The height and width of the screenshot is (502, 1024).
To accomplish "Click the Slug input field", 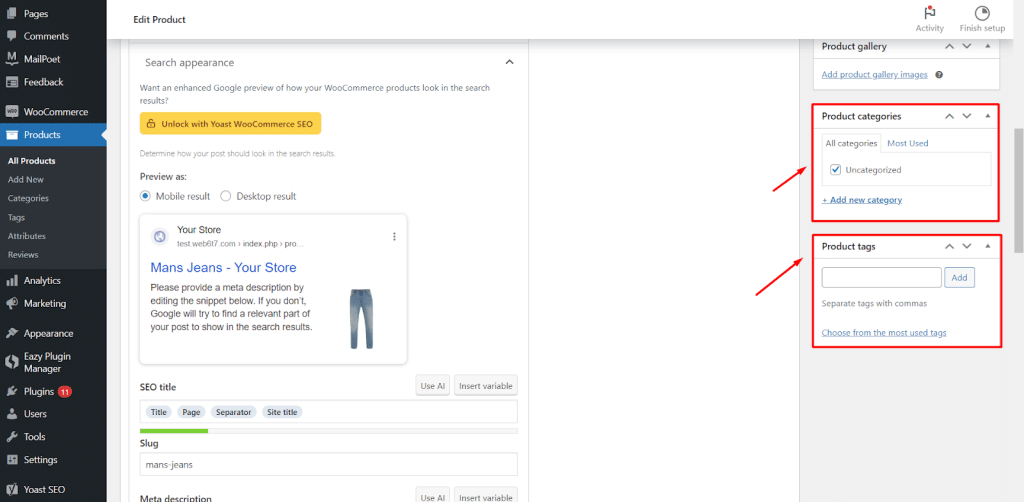I will pyautogui.click(x=328, y=465).
